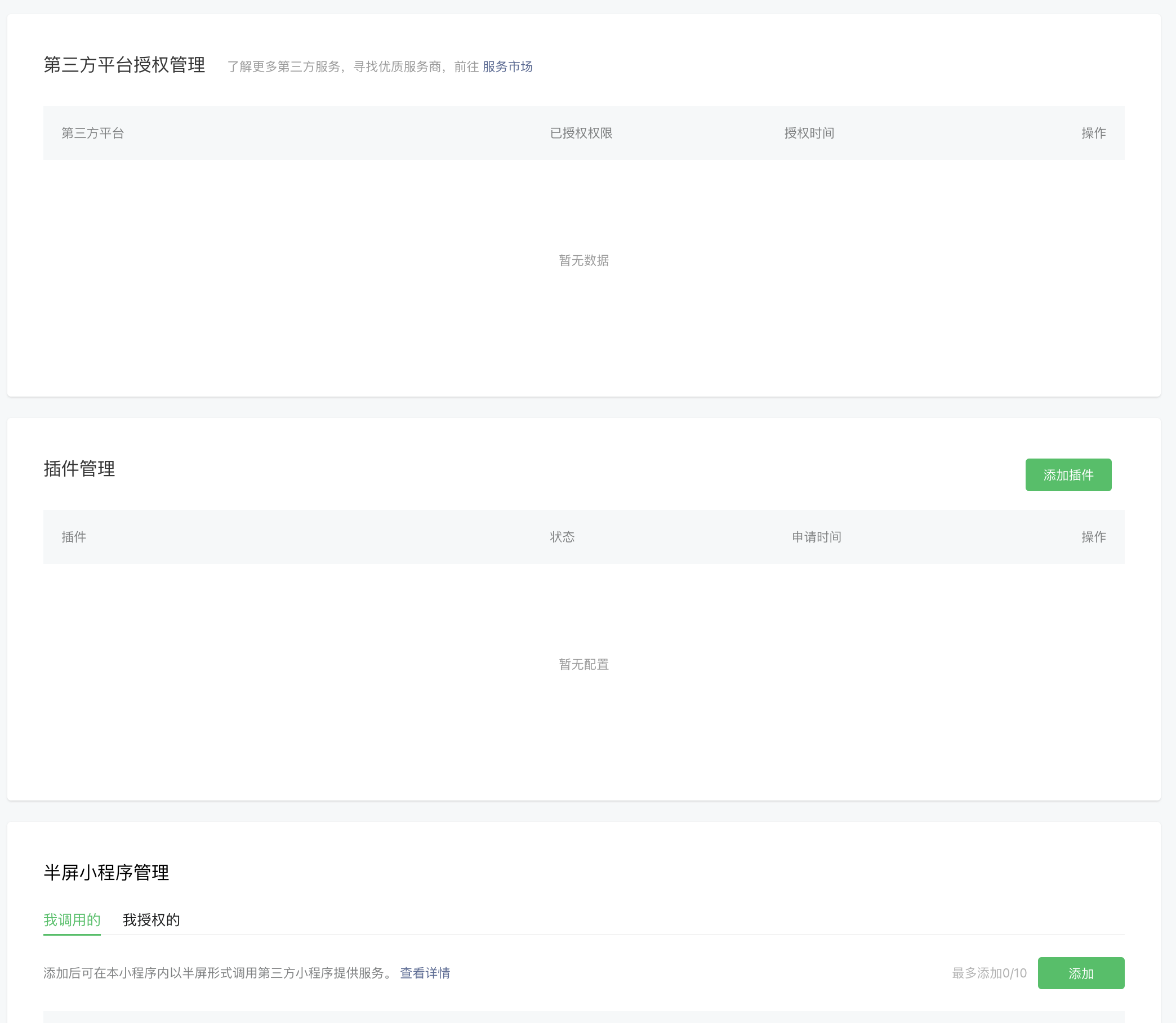Click the 插件管理 heading

(79, 469)
